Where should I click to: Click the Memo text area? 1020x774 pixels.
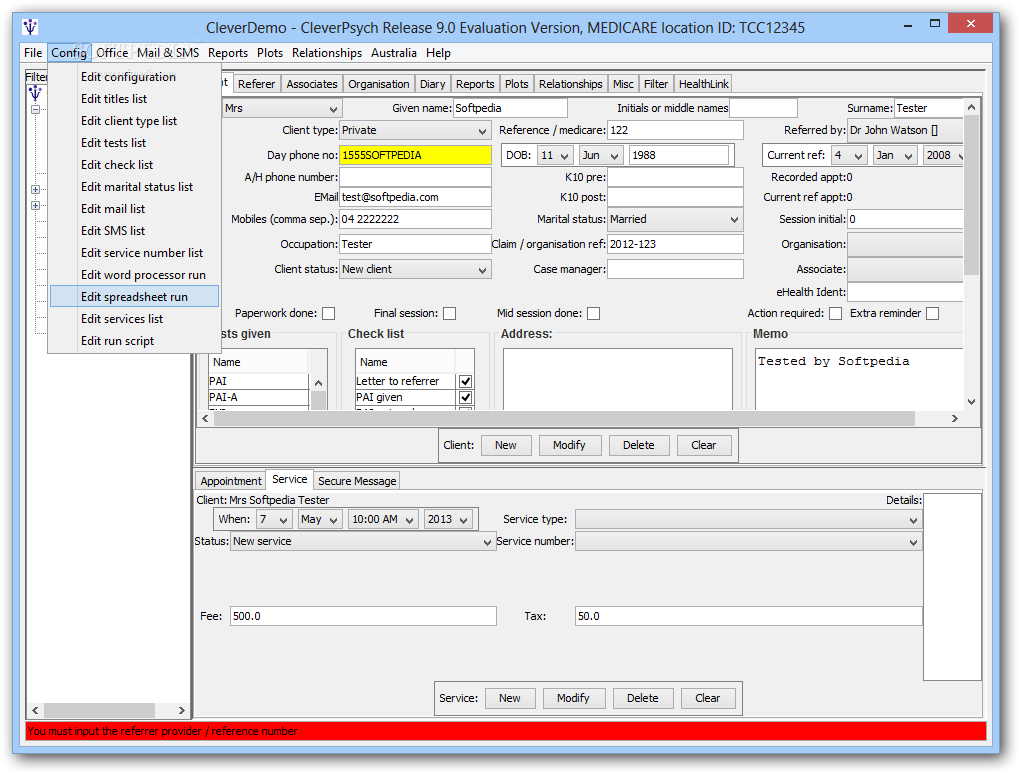pos(859,379)
